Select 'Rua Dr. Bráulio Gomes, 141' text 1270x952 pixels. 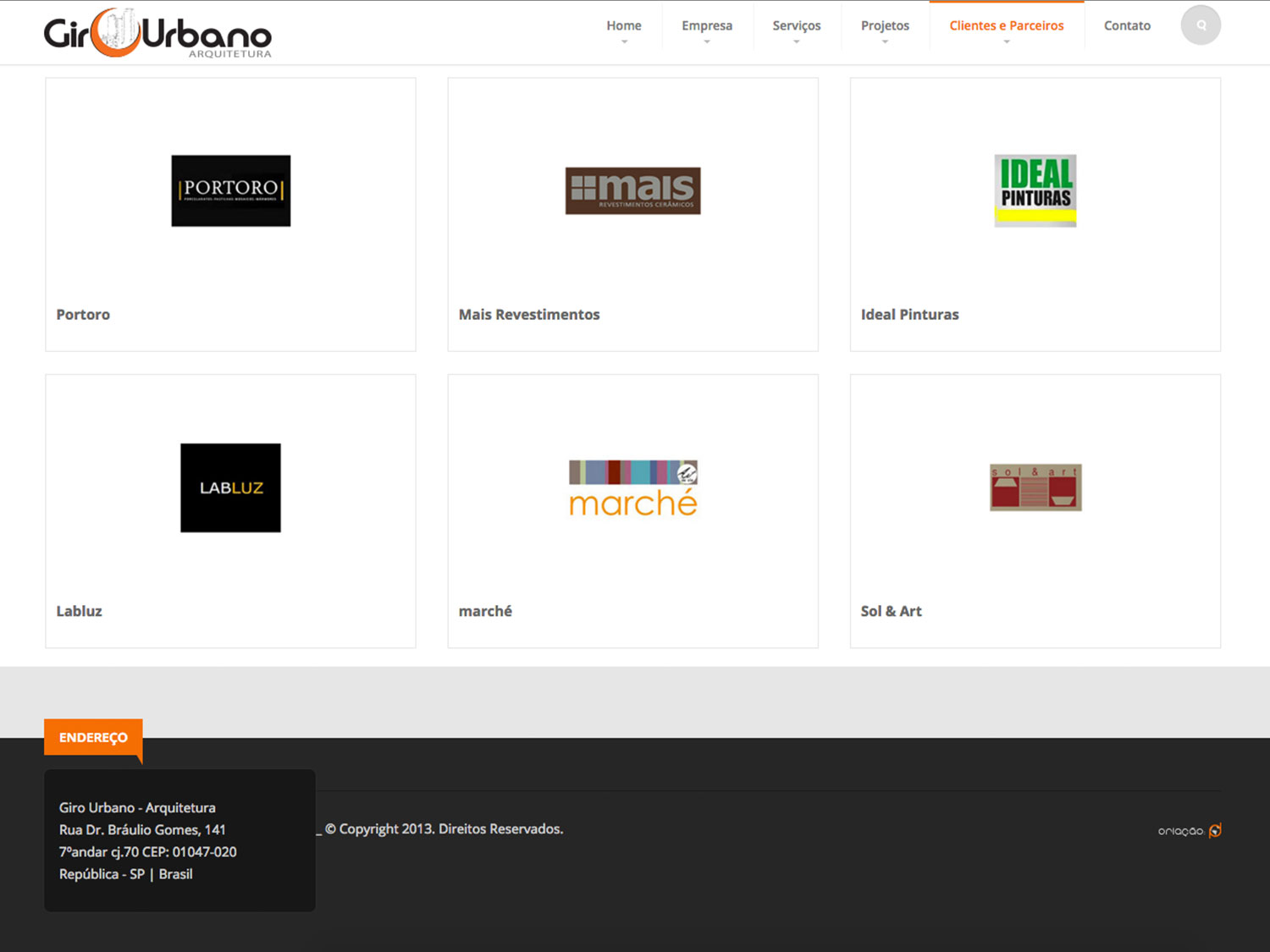point(142,829)
